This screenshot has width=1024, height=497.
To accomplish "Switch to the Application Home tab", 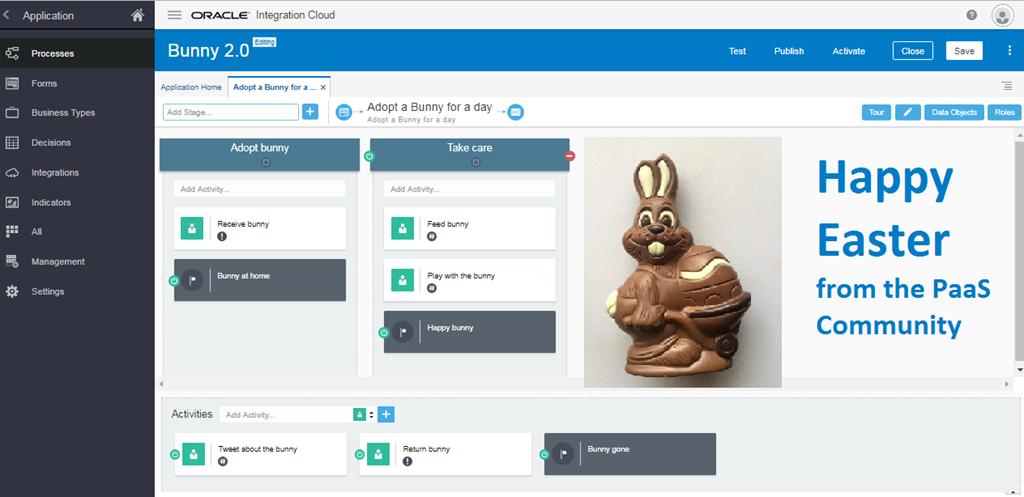I will 191,87.
